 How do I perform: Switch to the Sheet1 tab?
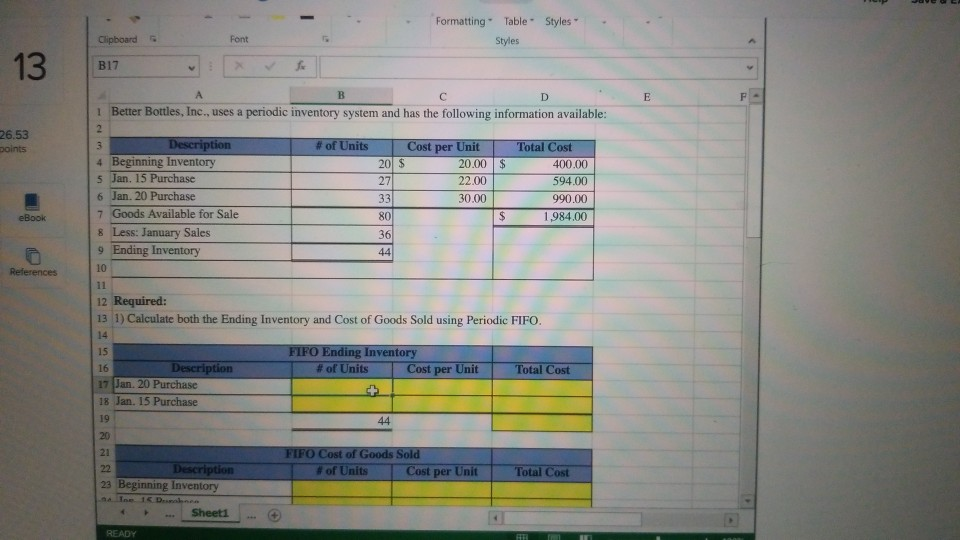[209, 513]
